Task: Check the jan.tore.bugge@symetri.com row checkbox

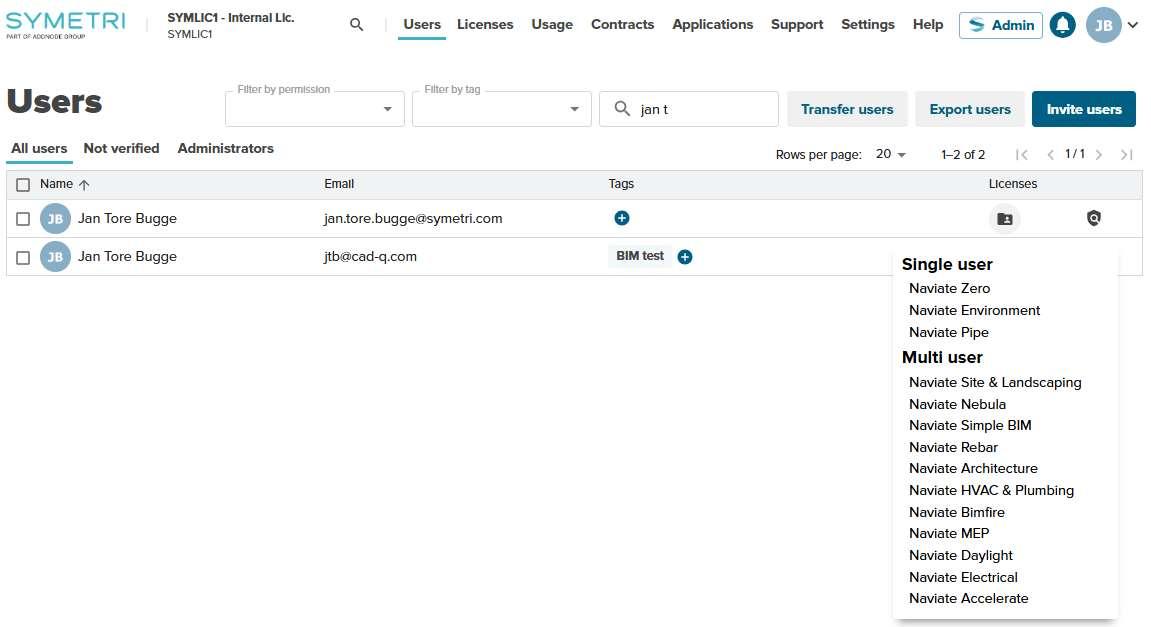Action: click(x=23, y=219)
